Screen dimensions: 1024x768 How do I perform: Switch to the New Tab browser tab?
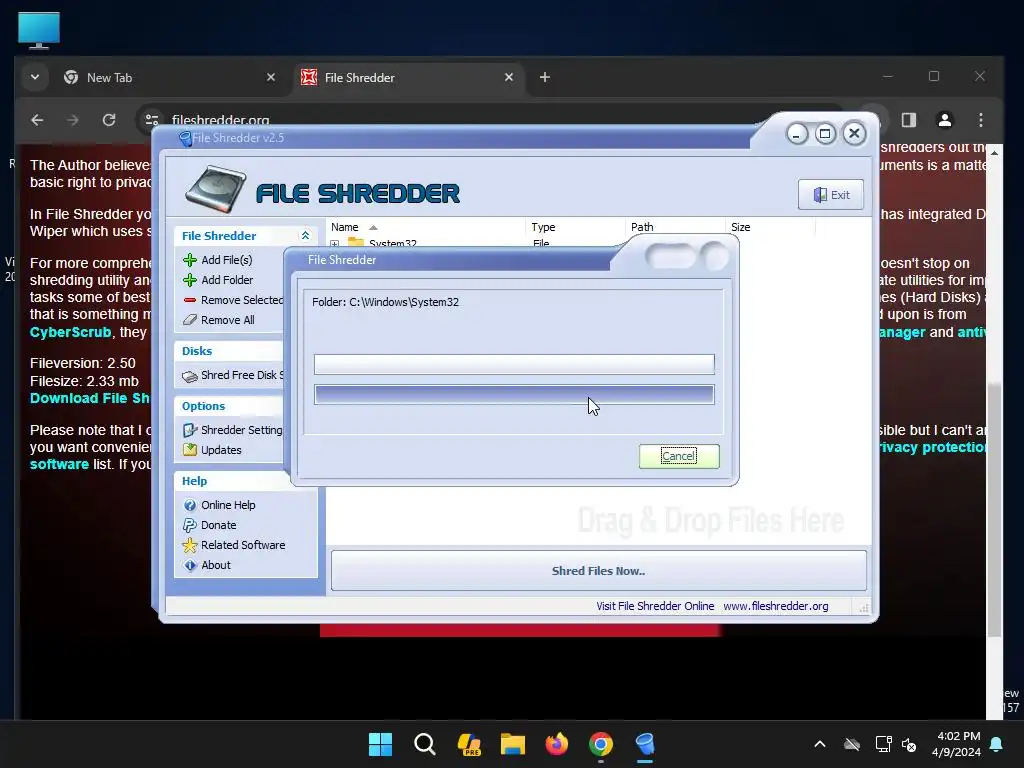(170, 78)
